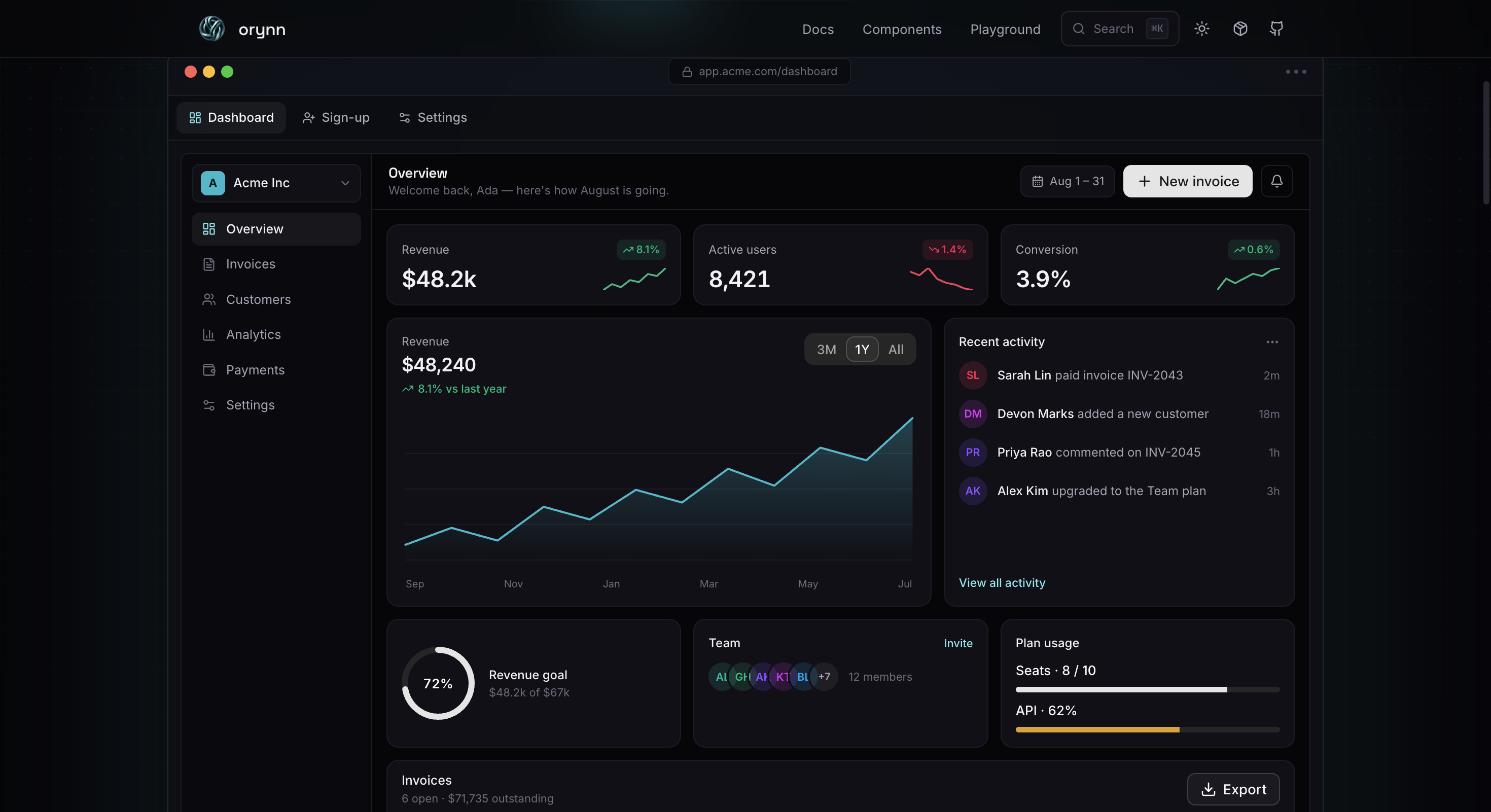The width and height of the screenshot is (1491, 812).
Task: Click the Invite link in Team card
Action: 958,643
